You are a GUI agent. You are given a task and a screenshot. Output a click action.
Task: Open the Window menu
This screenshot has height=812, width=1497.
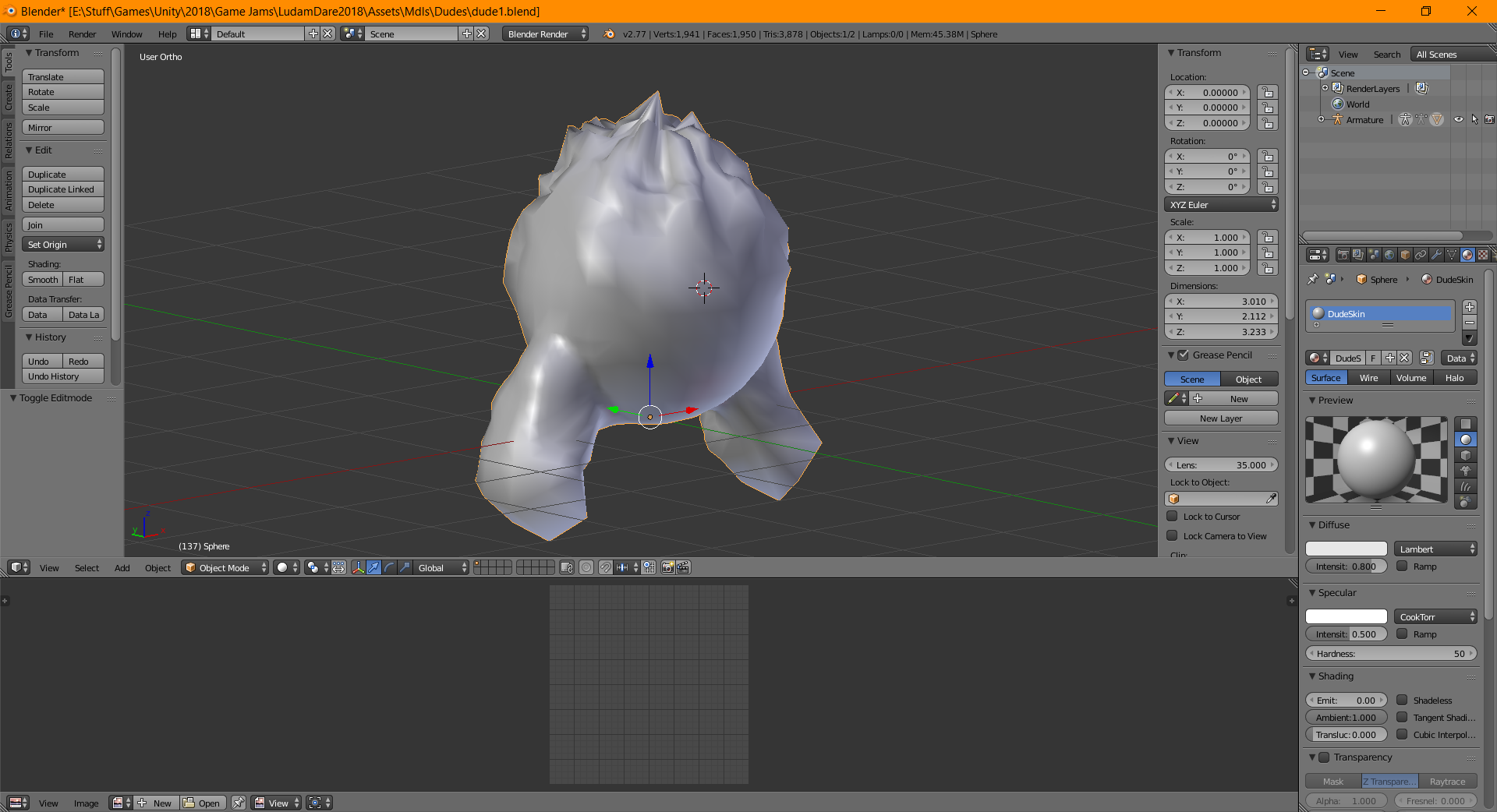pyautogui.click(x=126, y=34)
